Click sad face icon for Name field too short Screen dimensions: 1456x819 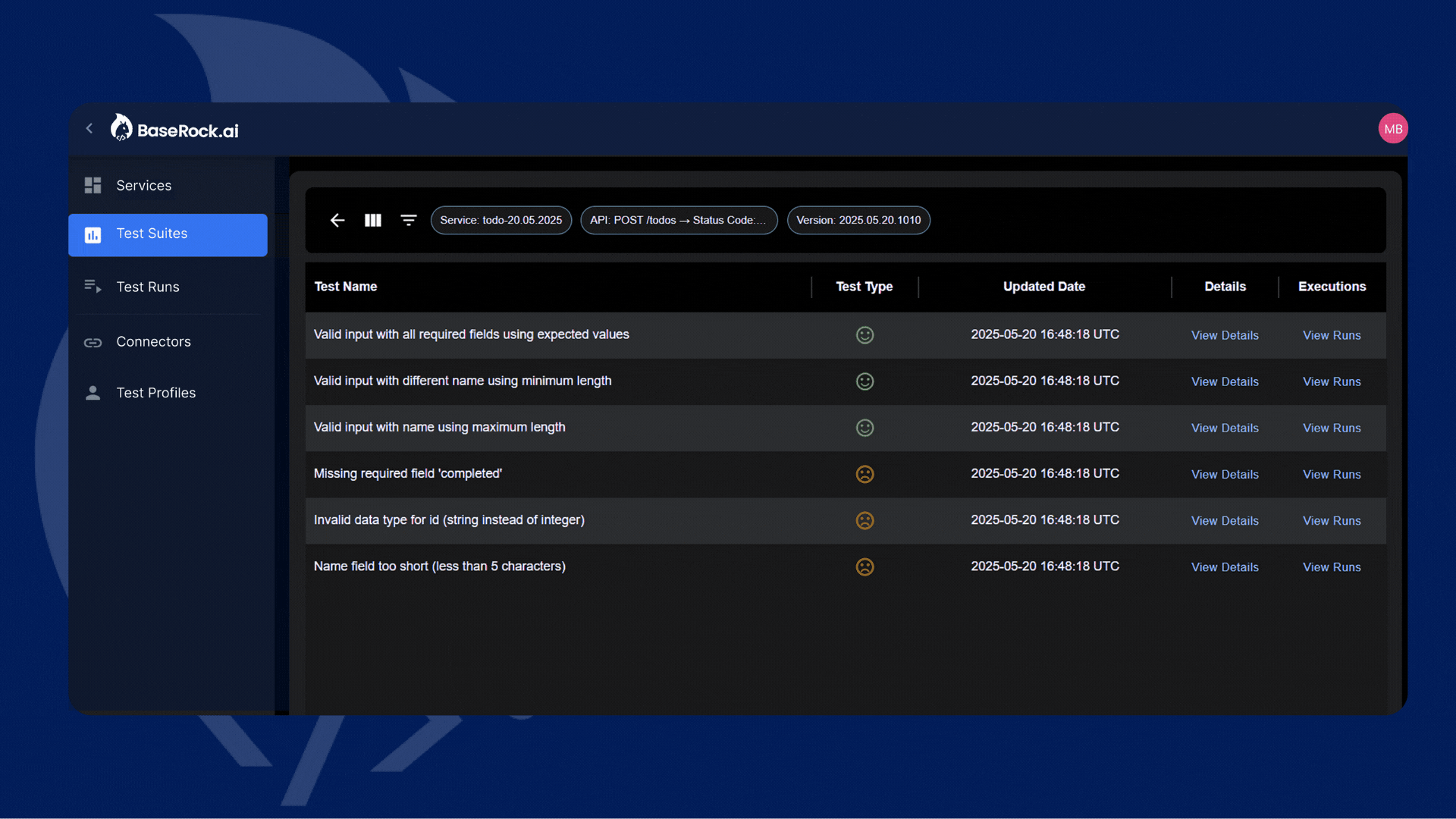click(864, 567)
